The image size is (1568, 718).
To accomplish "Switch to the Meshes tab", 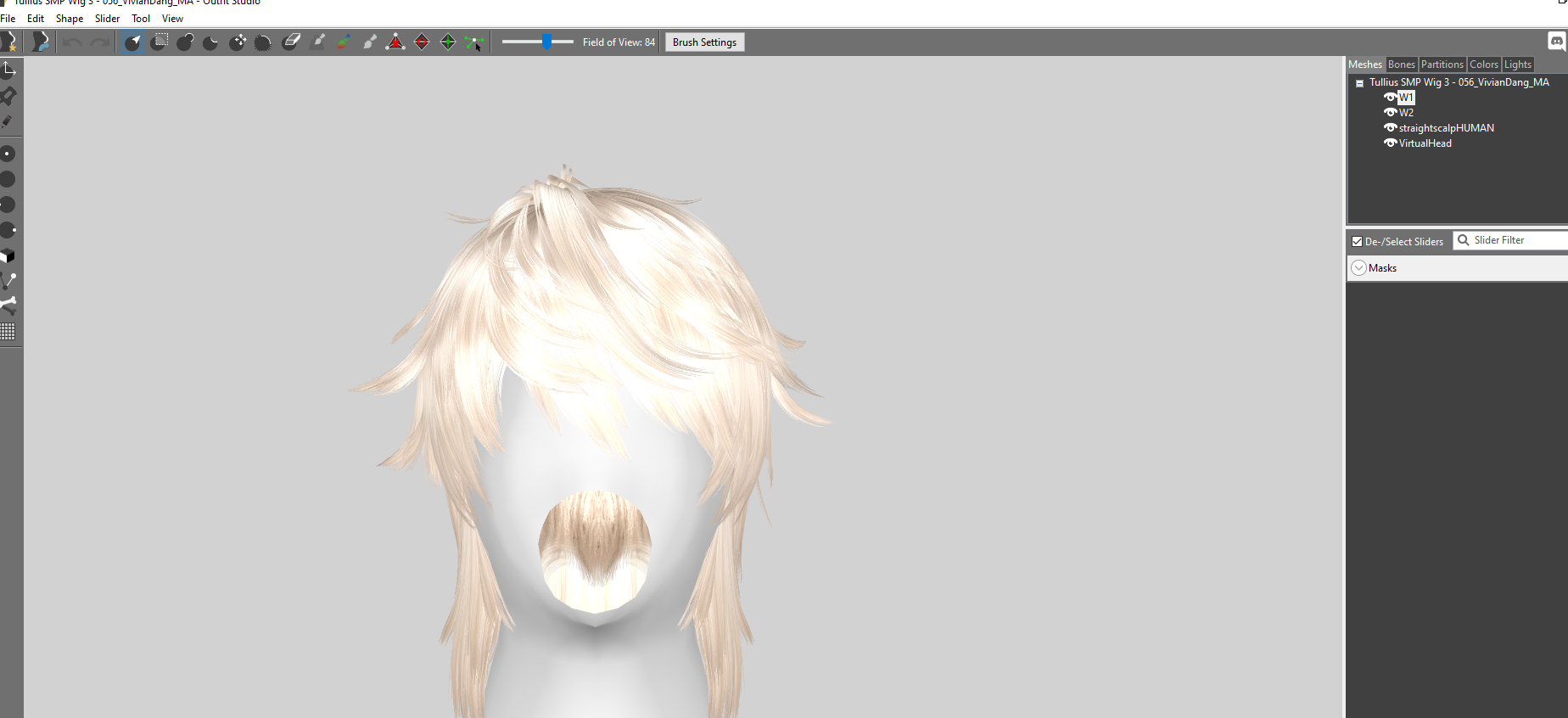I will pos(1365,65).
